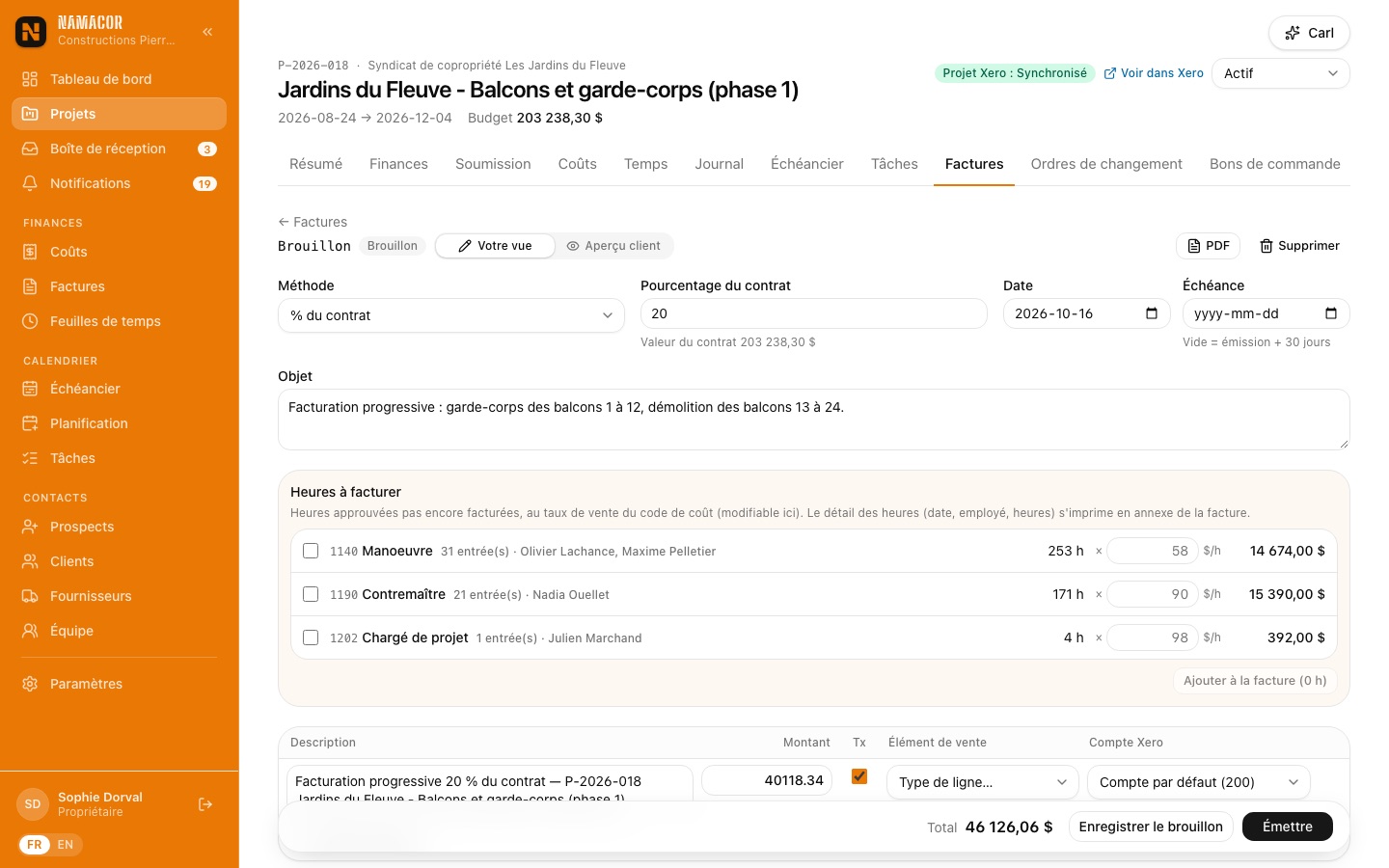Open Équipe in sidebar

119,631
